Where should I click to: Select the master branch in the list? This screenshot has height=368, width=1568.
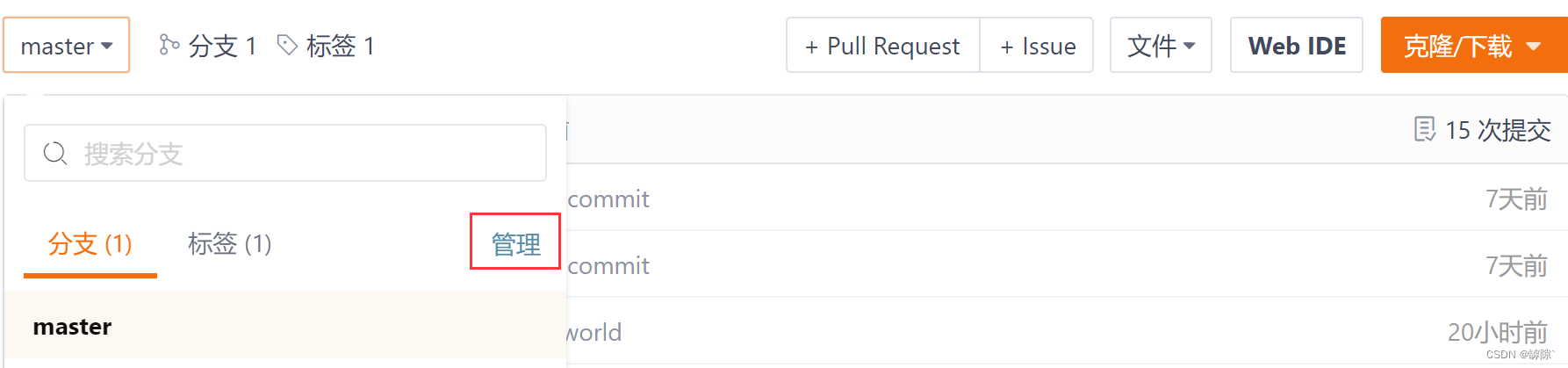click(72, 327)
